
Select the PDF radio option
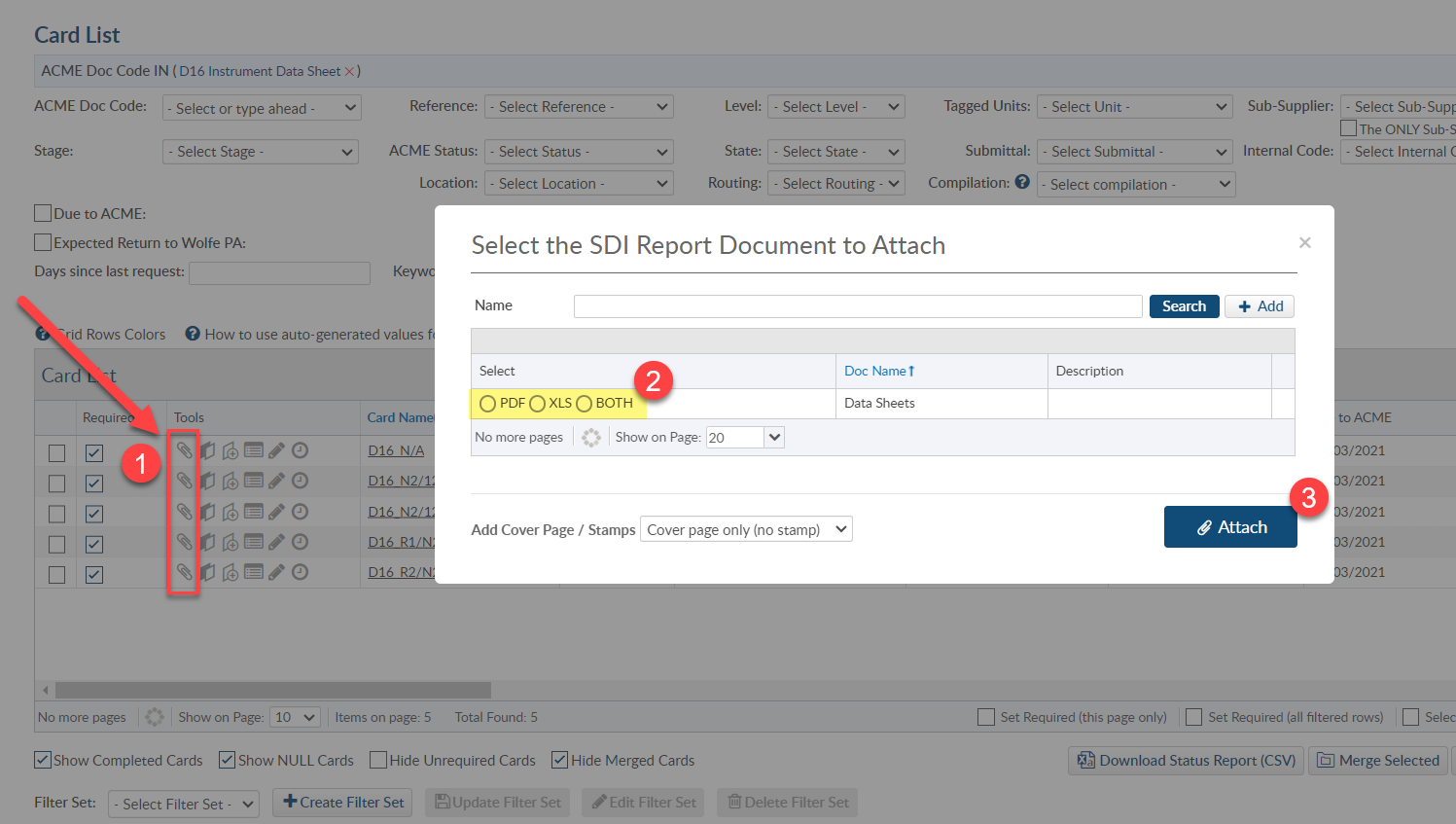click(488, 404)
